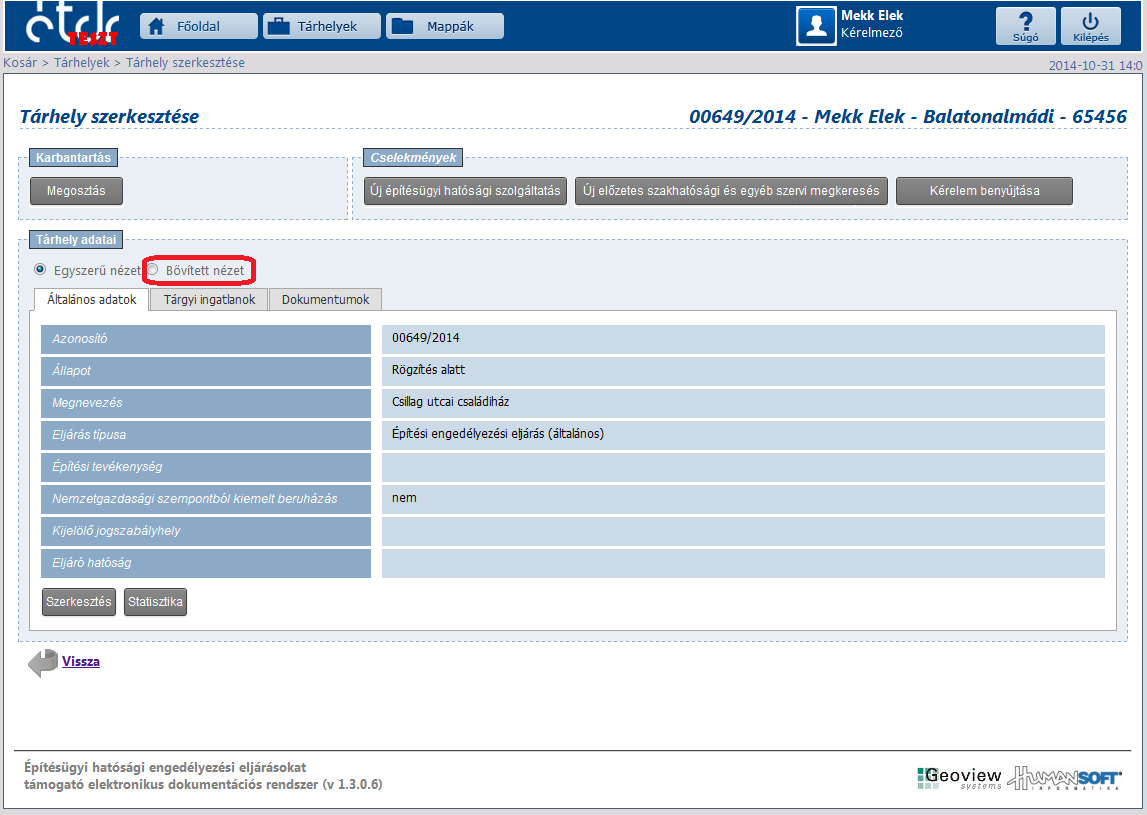The image size is (1147, 815).
Task: Click the Mekk Elek user name
Action: [872, 15]
